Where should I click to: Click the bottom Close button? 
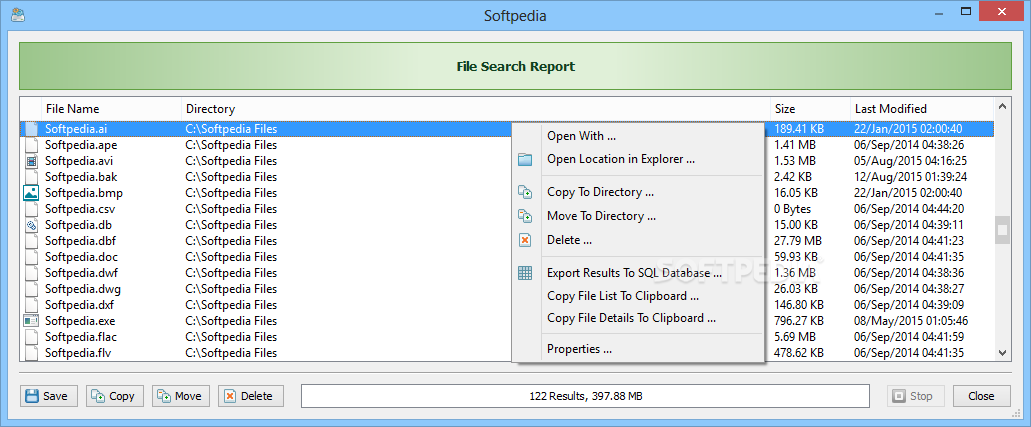[x=981, y=396]
